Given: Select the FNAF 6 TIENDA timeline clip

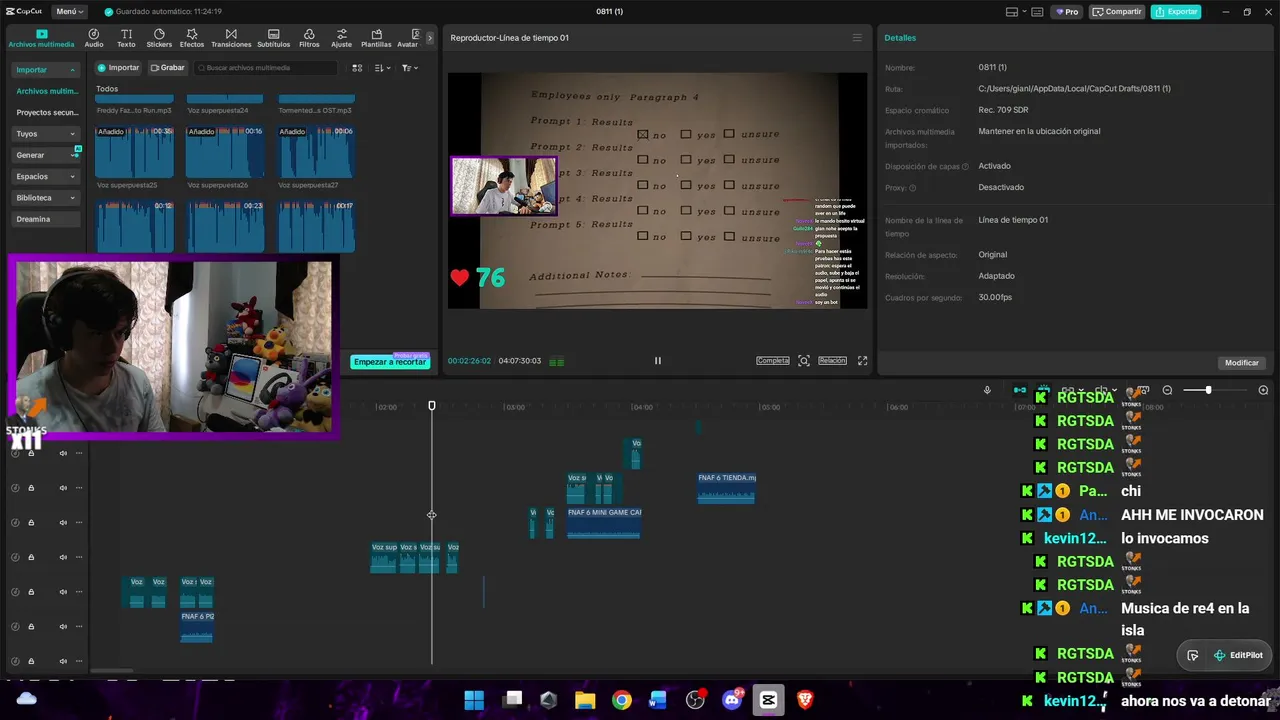Looking at the screenshot, I should point(726,488).
